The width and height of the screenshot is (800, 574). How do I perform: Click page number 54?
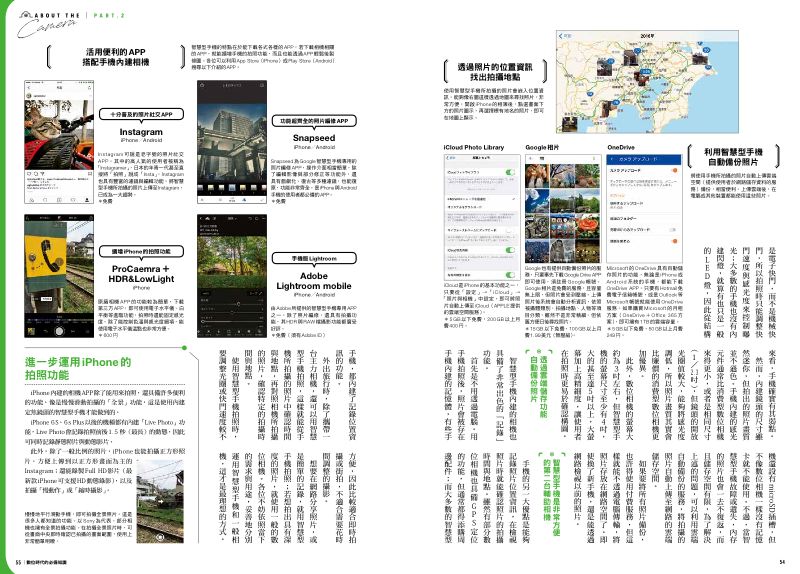pyautogui.click(x=782, y=562)
